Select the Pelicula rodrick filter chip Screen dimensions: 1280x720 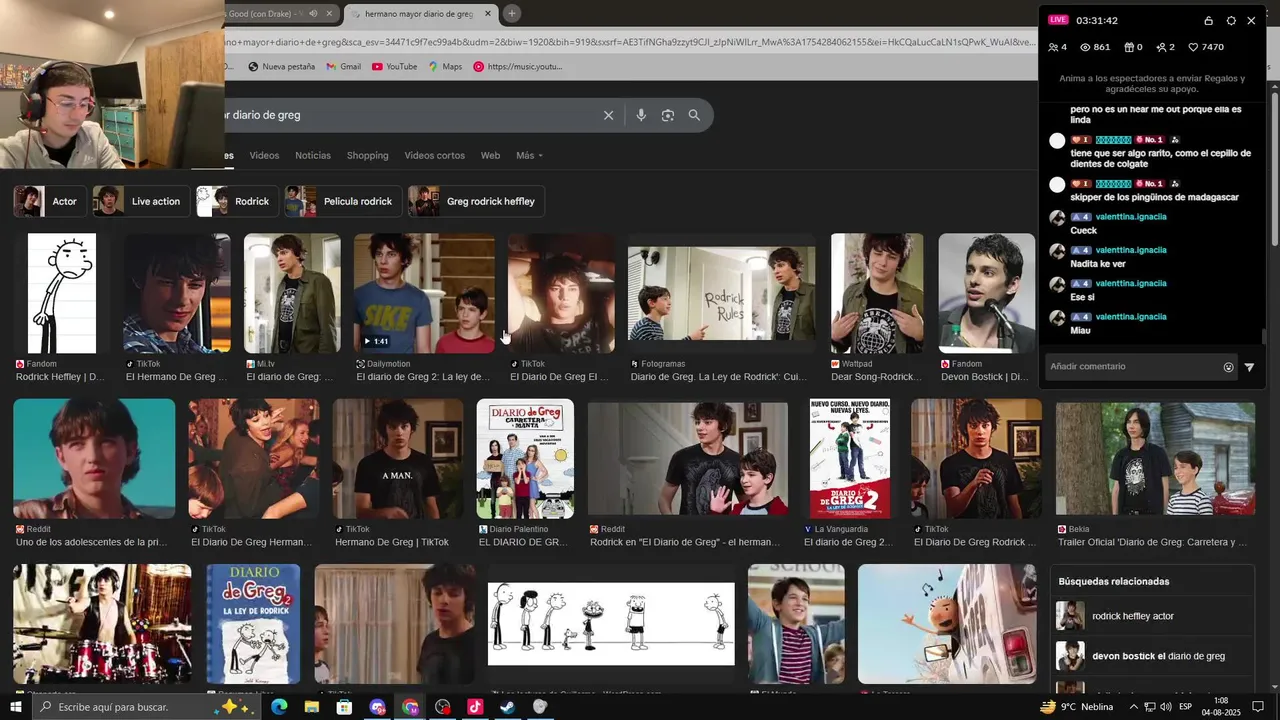coord(342,201)
